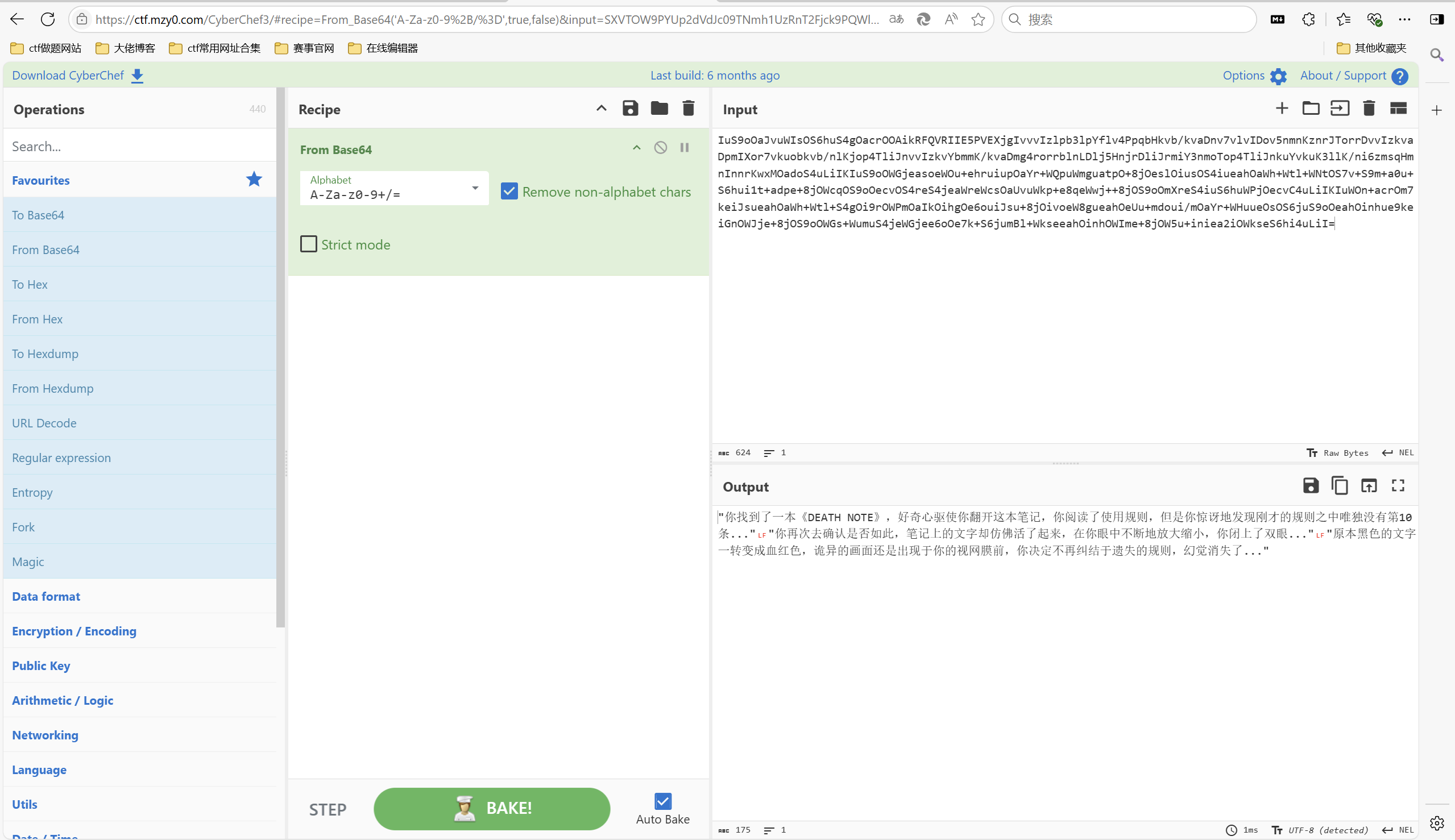Image resolution: width=1455 pixels, height=840 pixels.
Task: Set breakpoint on From Base64
Action: tap(685, 148)
